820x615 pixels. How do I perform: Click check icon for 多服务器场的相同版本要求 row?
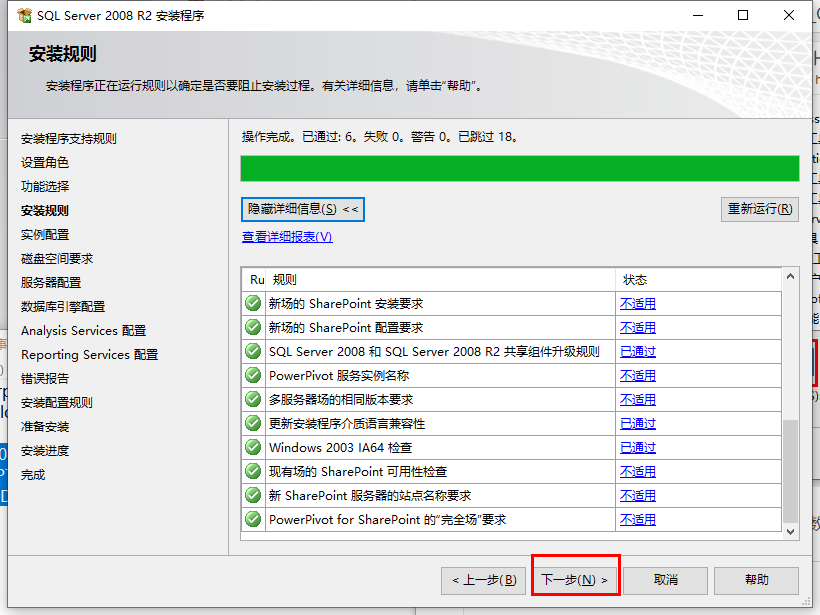pyautogui.click(x=253, y=400)
